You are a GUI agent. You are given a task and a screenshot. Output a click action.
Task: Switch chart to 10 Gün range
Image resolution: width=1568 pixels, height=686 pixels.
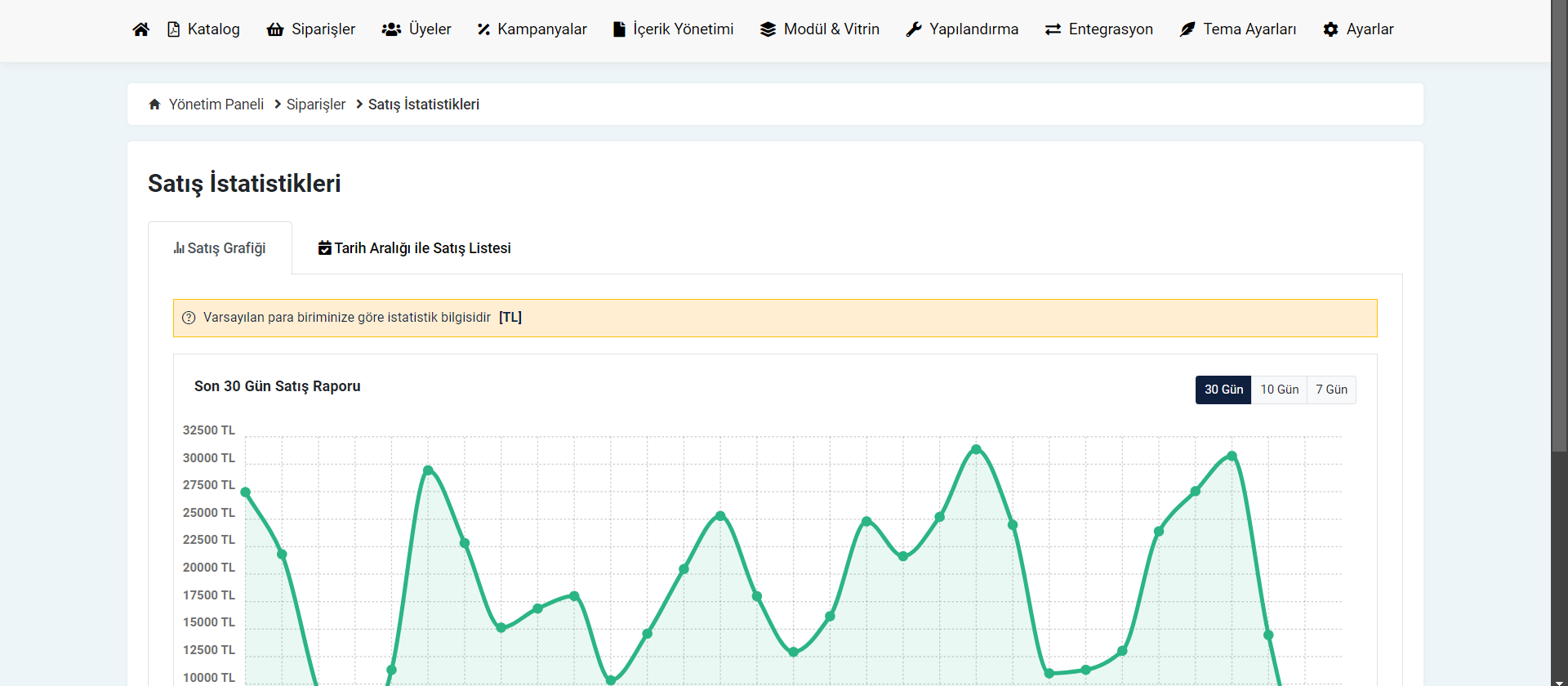pyautogui.click(x=1279, y=390)
